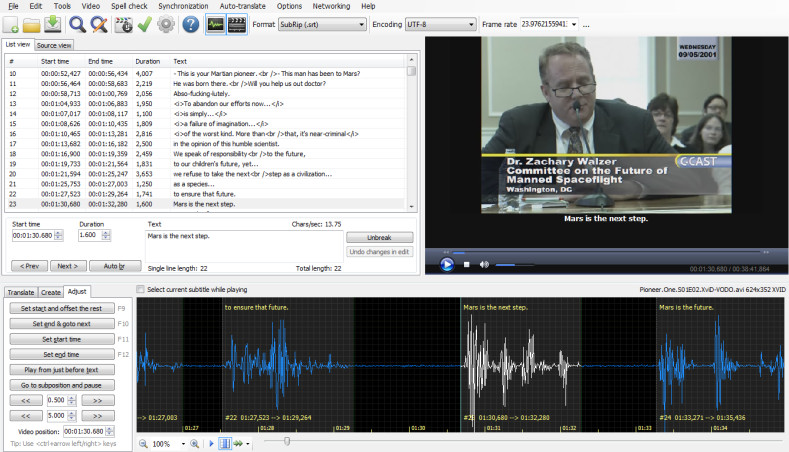Open the Networking menu
789x452 pixels.
pos(331,6)
